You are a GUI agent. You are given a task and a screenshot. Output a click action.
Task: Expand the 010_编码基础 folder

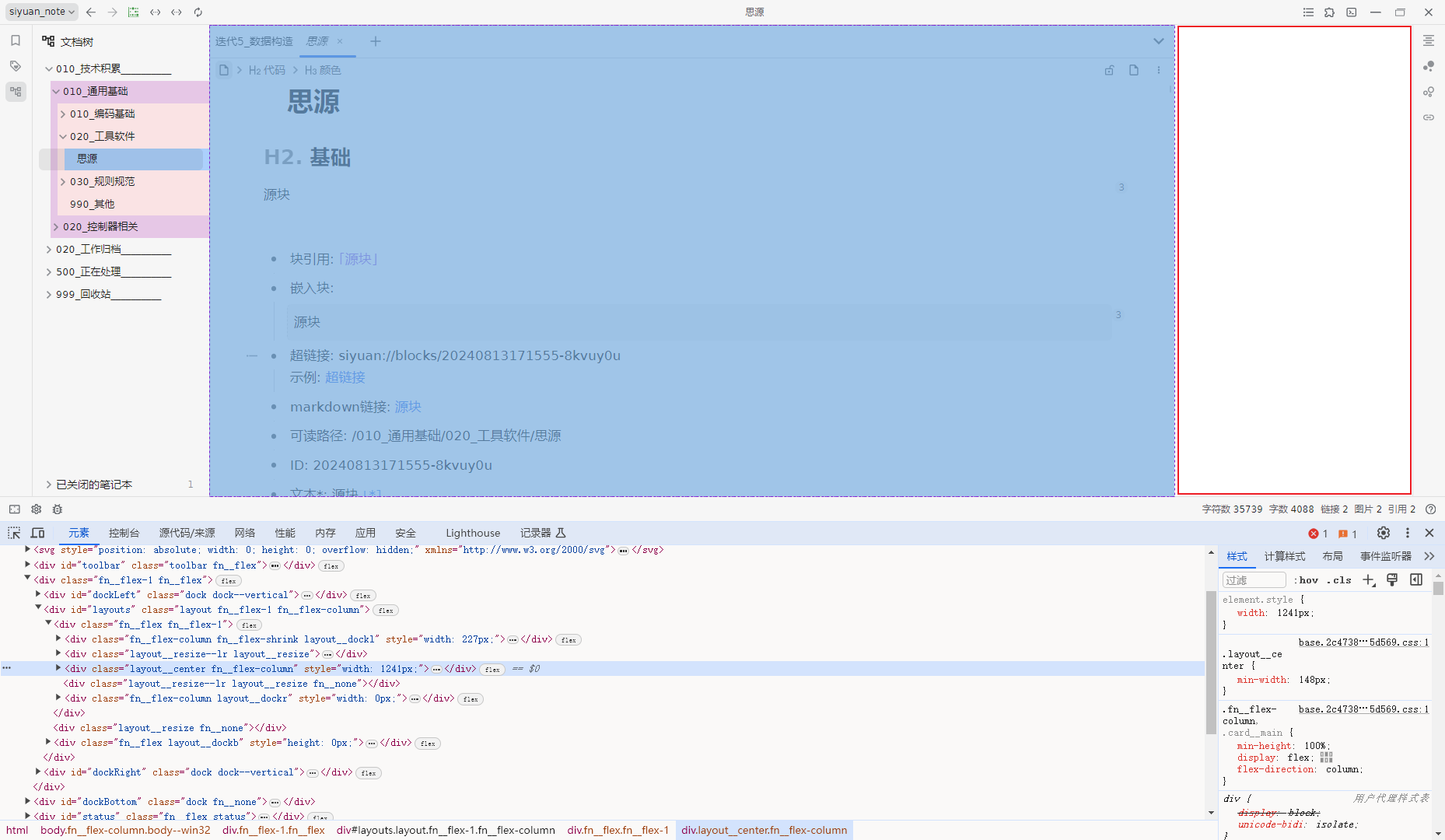tap(63, 114)
